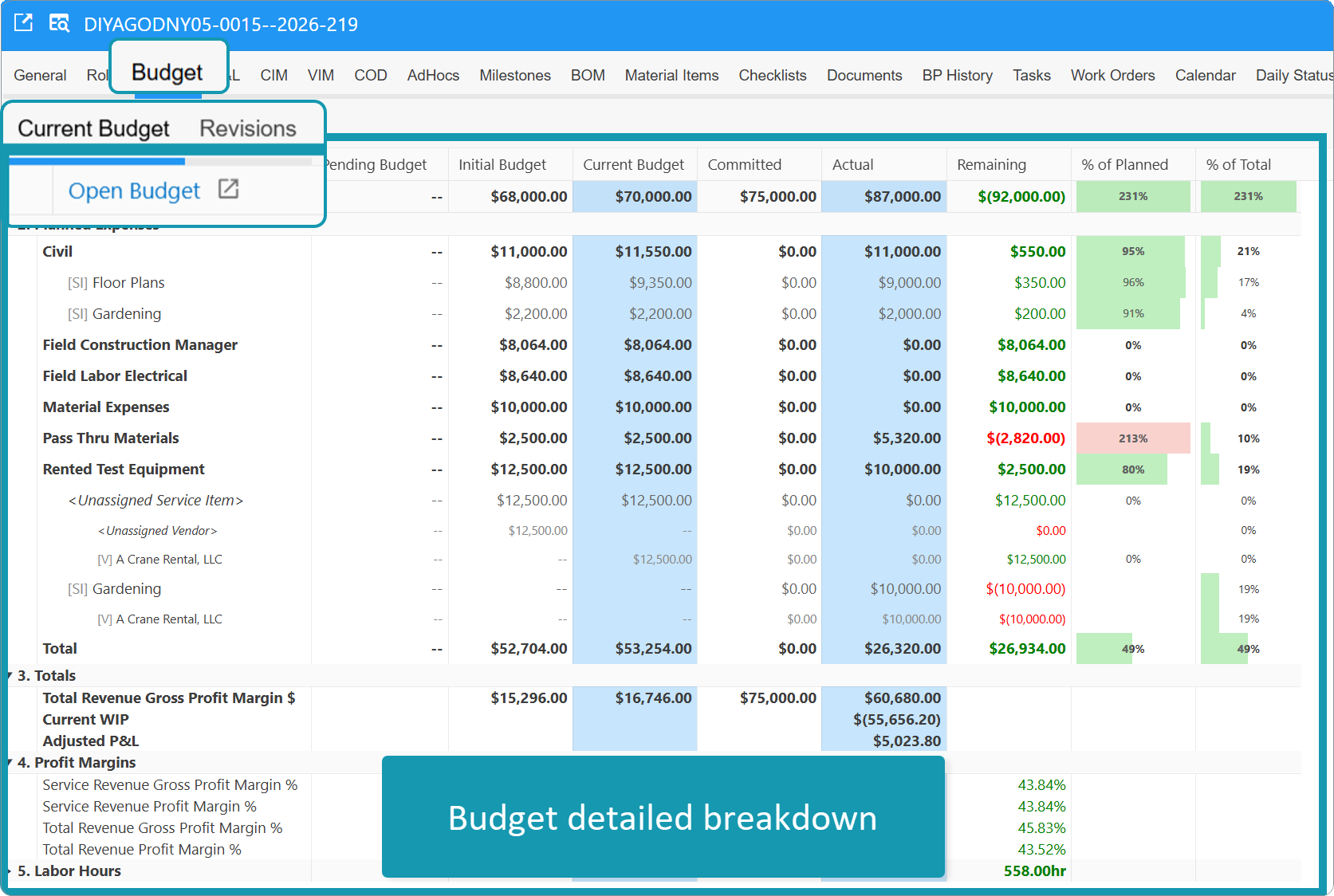Select the Checklists tab
Viewport: 1334px width, 896px height.
pyautogui.click(x=773, y=75)
